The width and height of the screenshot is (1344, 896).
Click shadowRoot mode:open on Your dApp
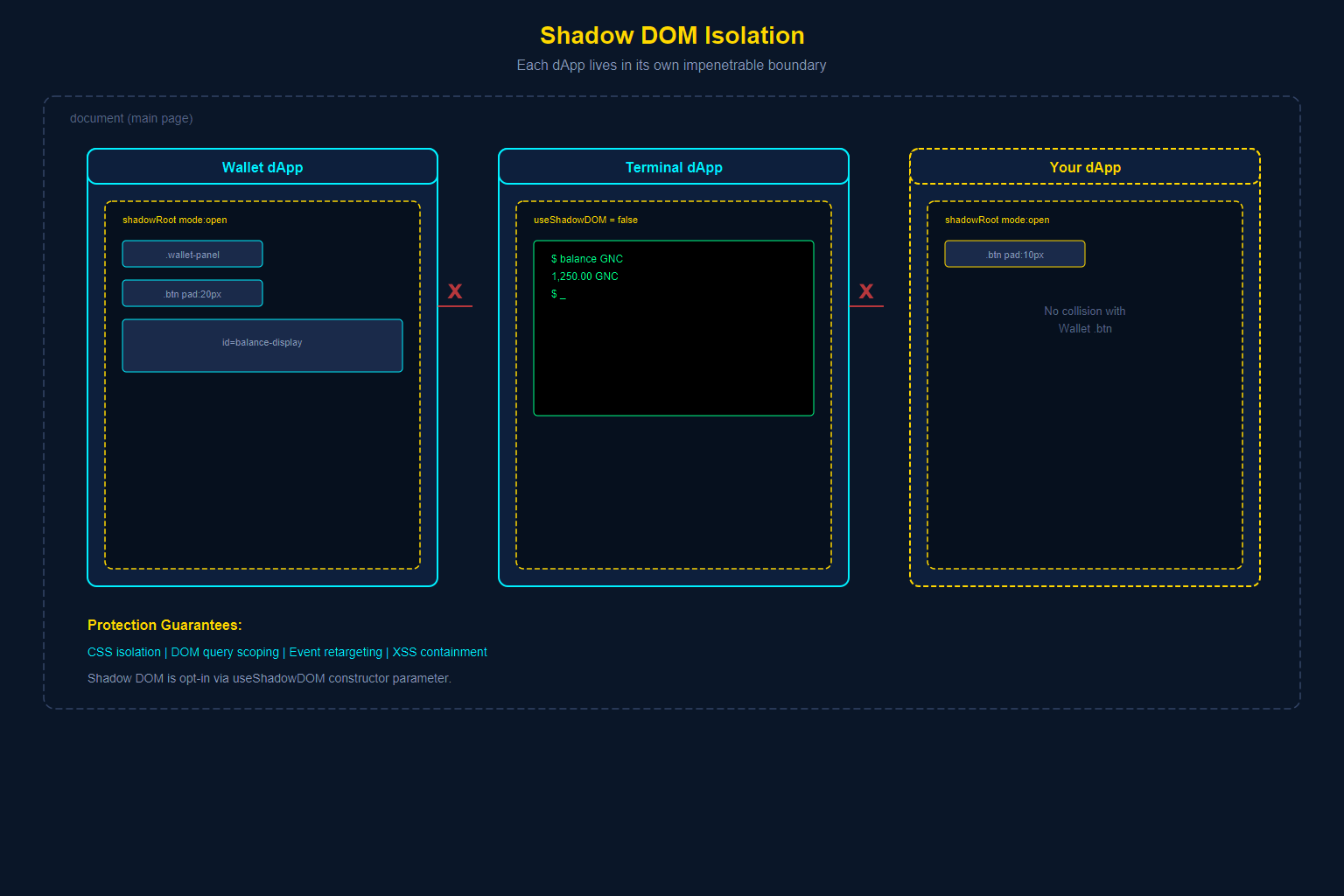[x=997, y=220]
